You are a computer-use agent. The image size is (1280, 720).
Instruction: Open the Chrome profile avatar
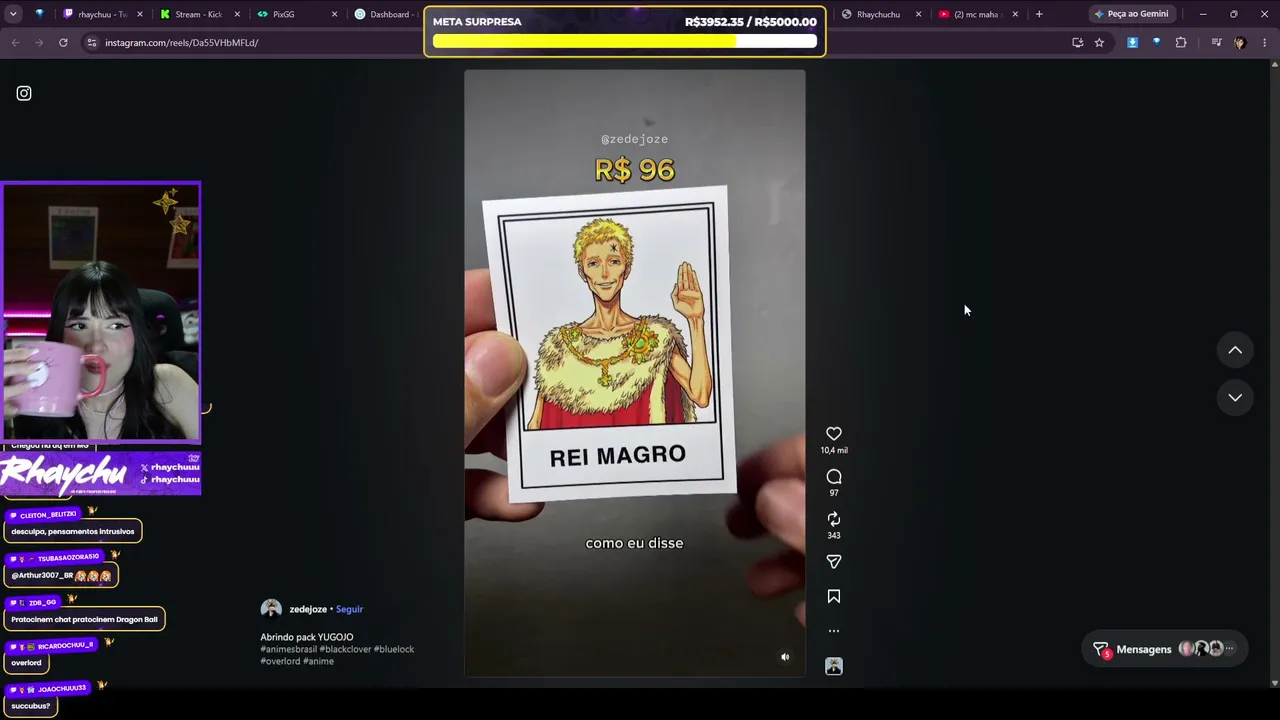pyautogui.click(x=1240, y=43)
